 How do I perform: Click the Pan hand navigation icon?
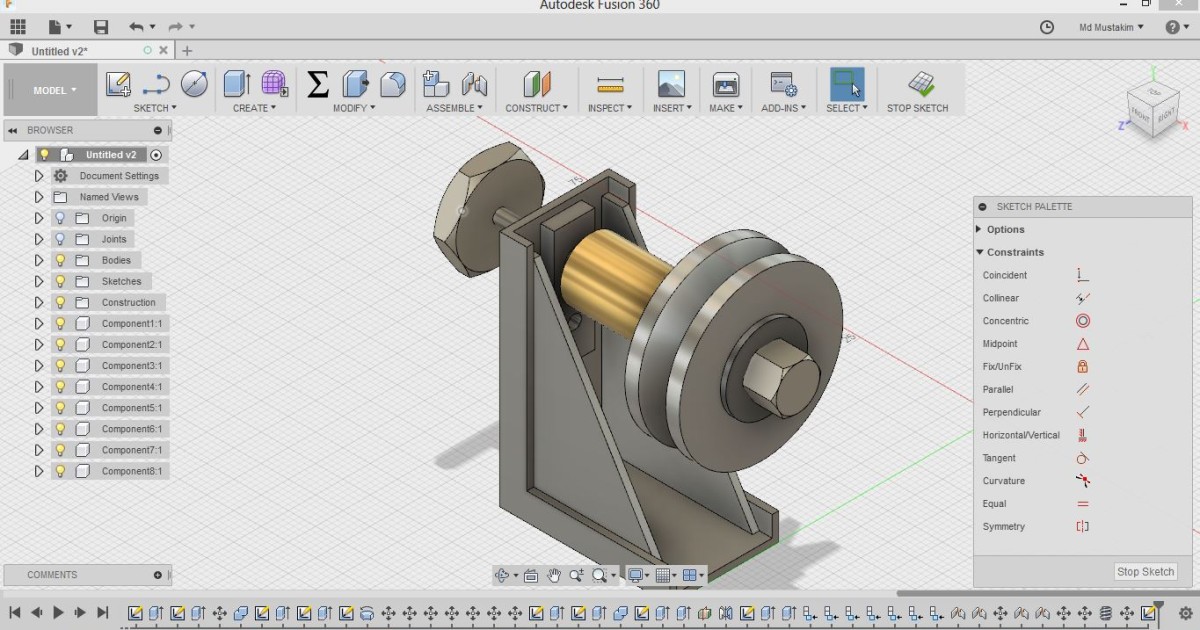554,575
